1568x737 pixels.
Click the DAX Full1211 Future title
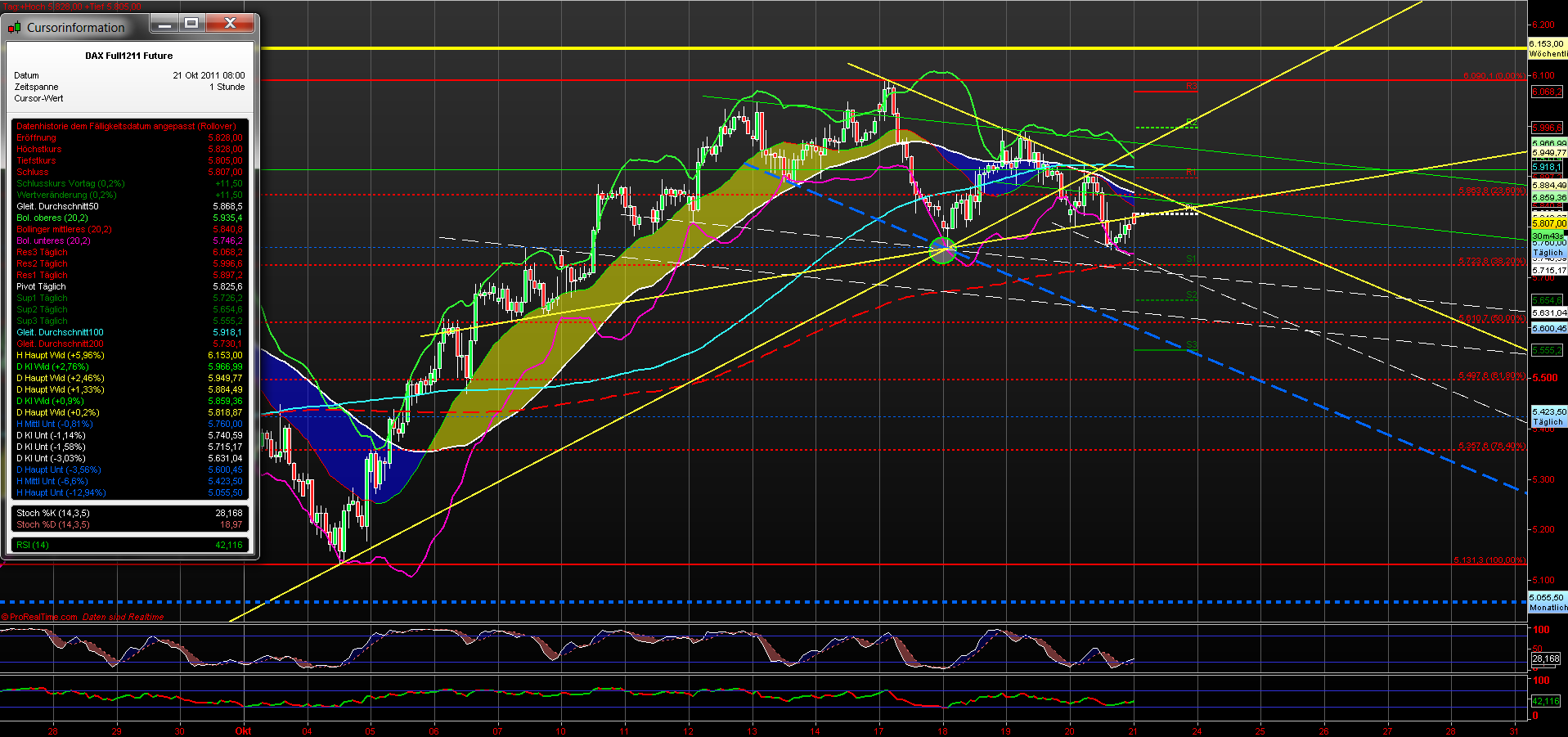click(128, 55)
